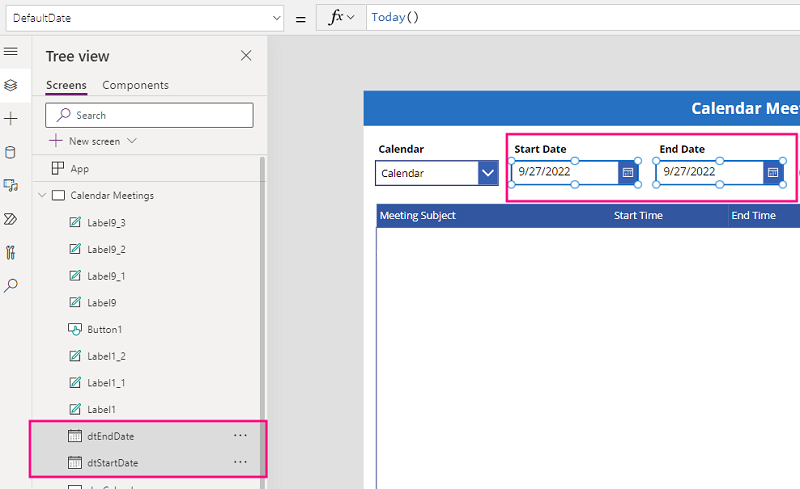Click the App grid icon
The height and width of the screenshot is (489, 800).
click(58, 168)
